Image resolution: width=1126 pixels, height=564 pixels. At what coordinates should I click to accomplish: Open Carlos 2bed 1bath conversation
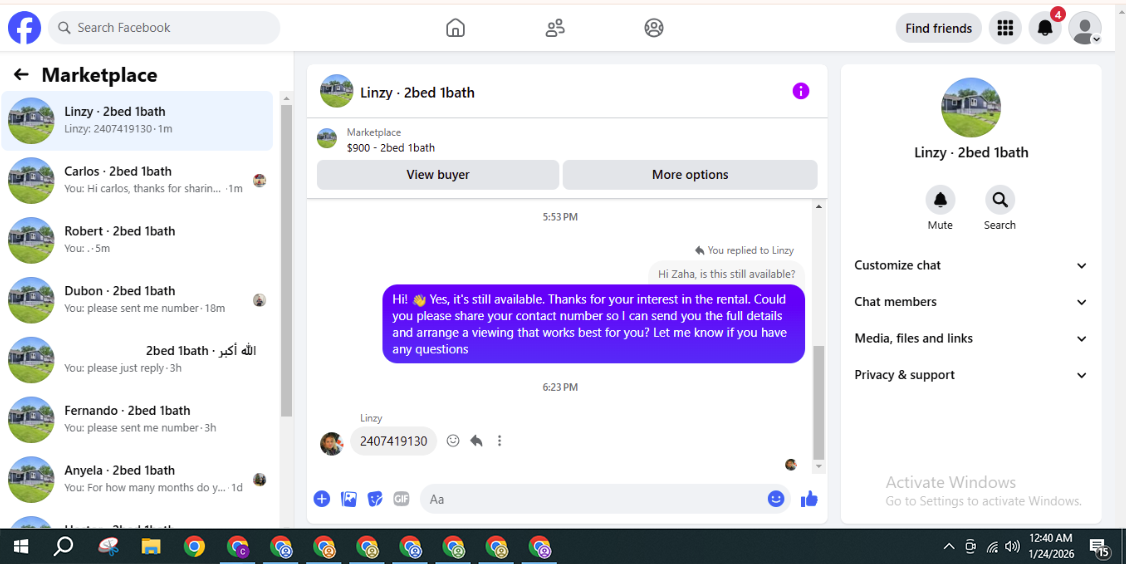[x=137, y=180]
